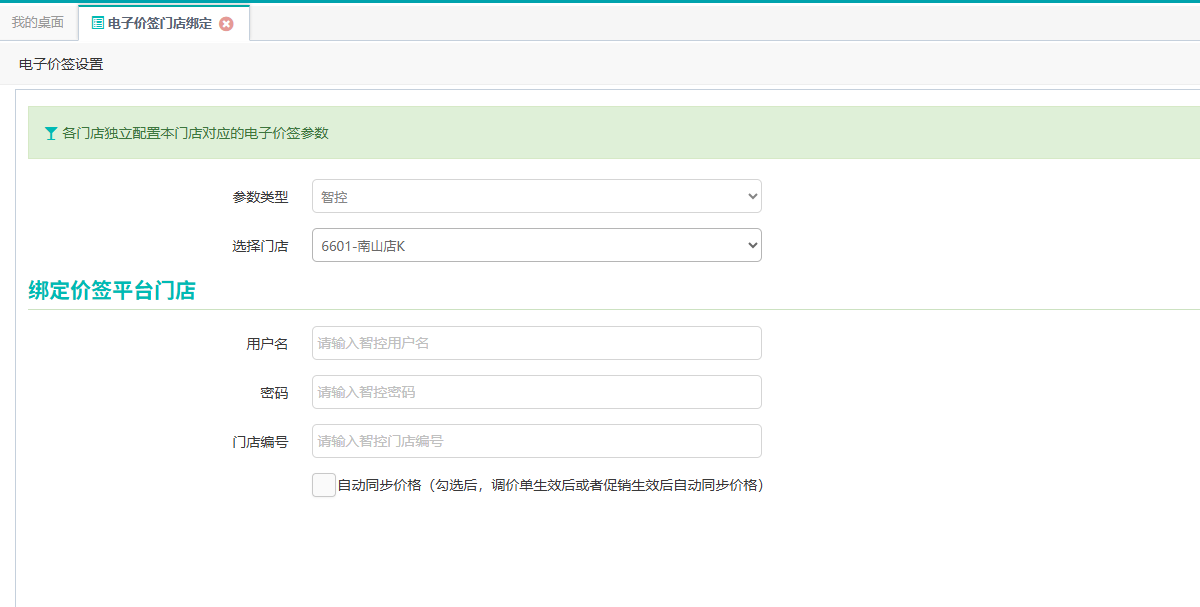Screen dimensions: 1200x607
Task: Click the filter icon in green notice bar
Action: pyautogui.click(x=51, y=133)
